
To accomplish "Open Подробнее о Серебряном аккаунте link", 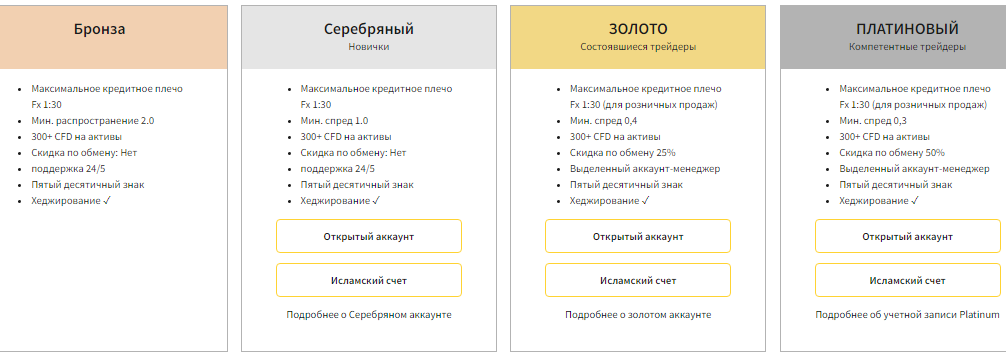I will coord(369,315).
